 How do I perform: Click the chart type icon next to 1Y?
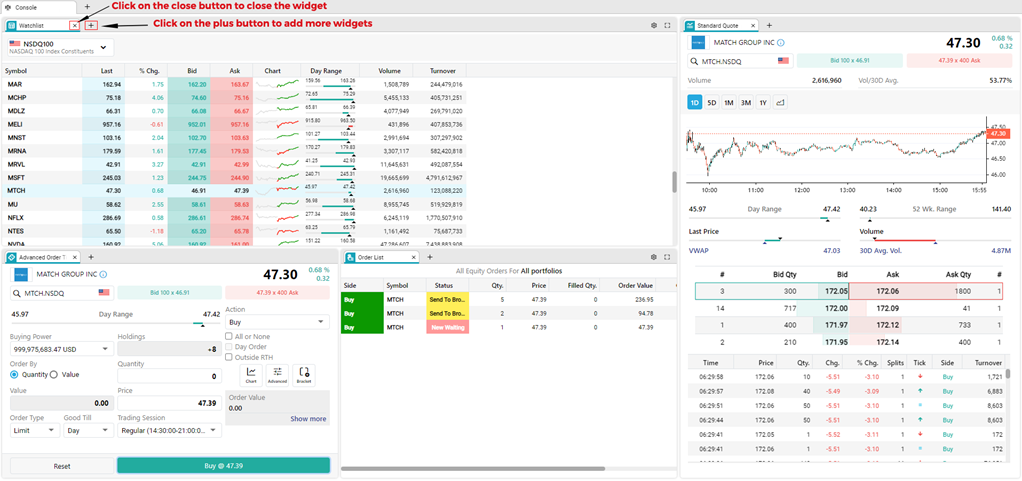[780, 102]
